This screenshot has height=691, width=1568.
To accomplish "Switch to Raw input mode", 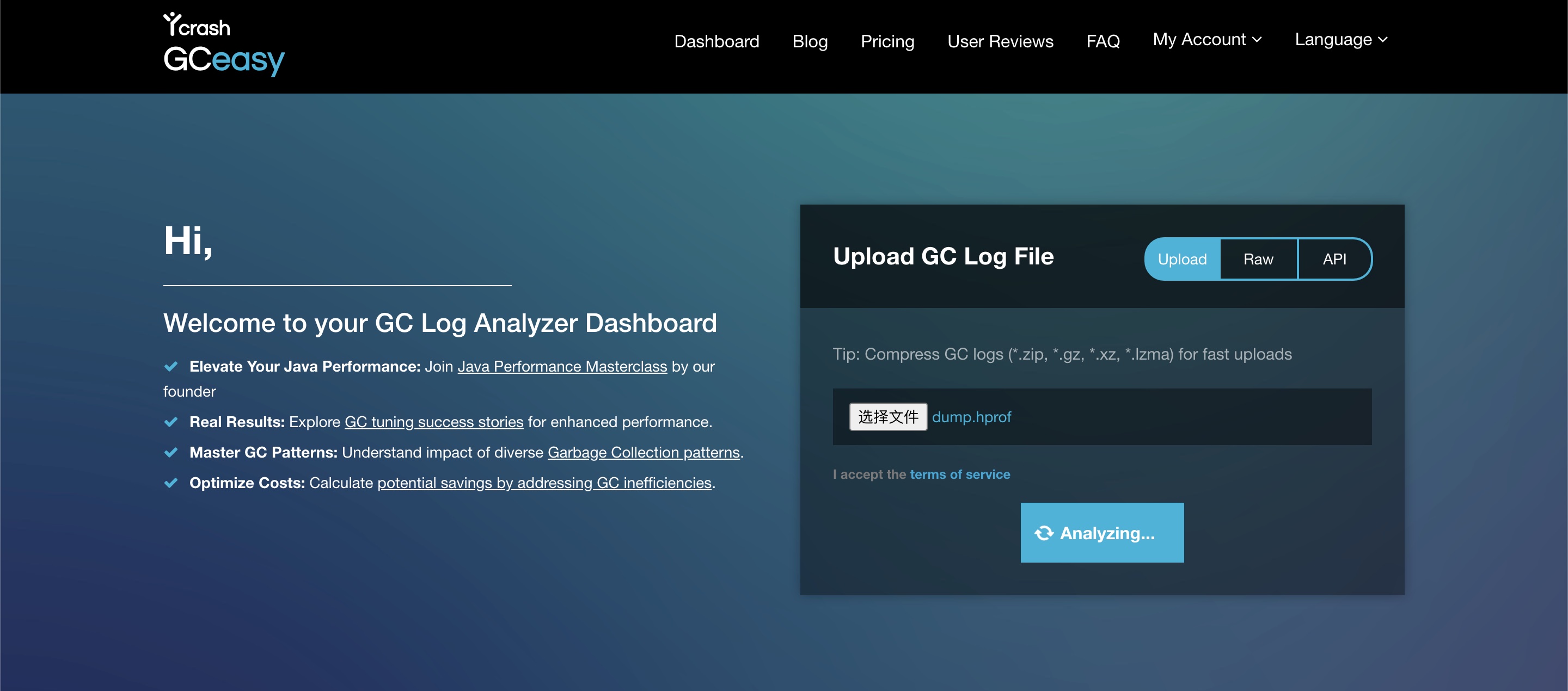I will click(1258, 259).
